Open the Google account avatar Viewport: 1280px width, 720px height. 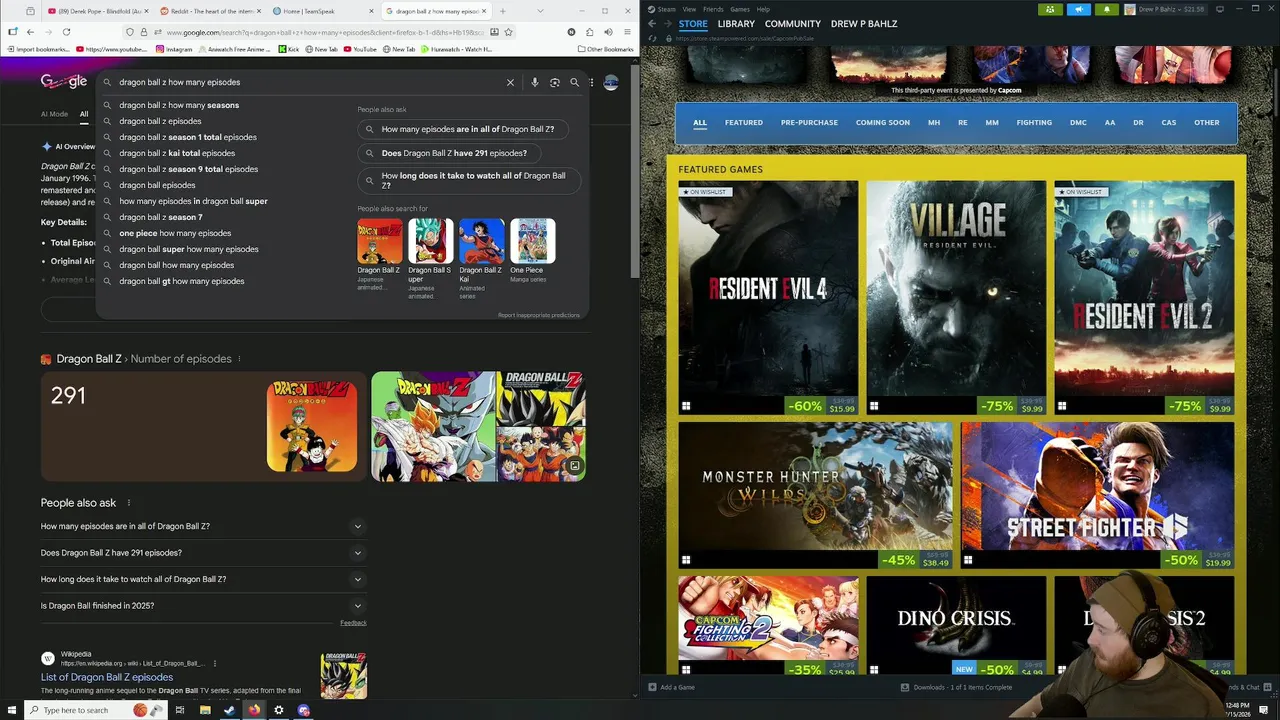[611, 82]
